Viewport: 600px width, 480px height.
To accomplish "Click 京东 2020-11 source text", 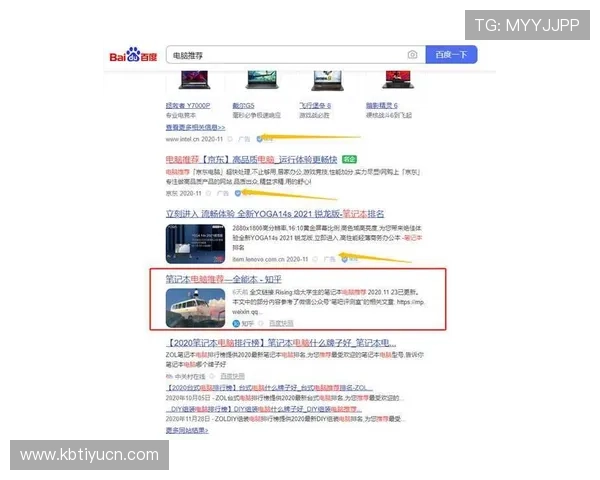I will coord(184,193).
